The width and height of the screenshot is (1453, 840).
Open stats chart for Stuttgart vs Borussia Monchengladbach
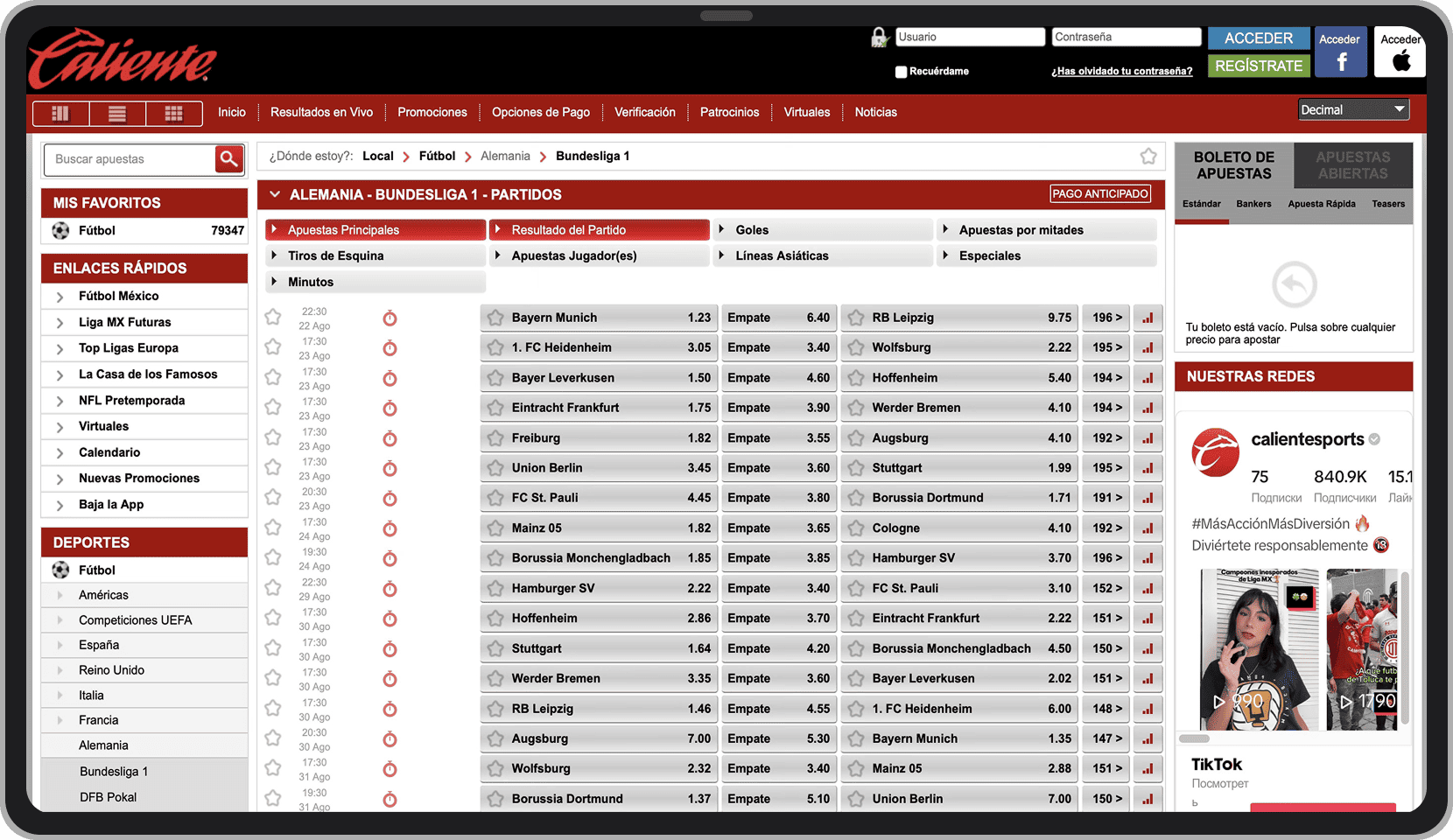click(1148, 648)
